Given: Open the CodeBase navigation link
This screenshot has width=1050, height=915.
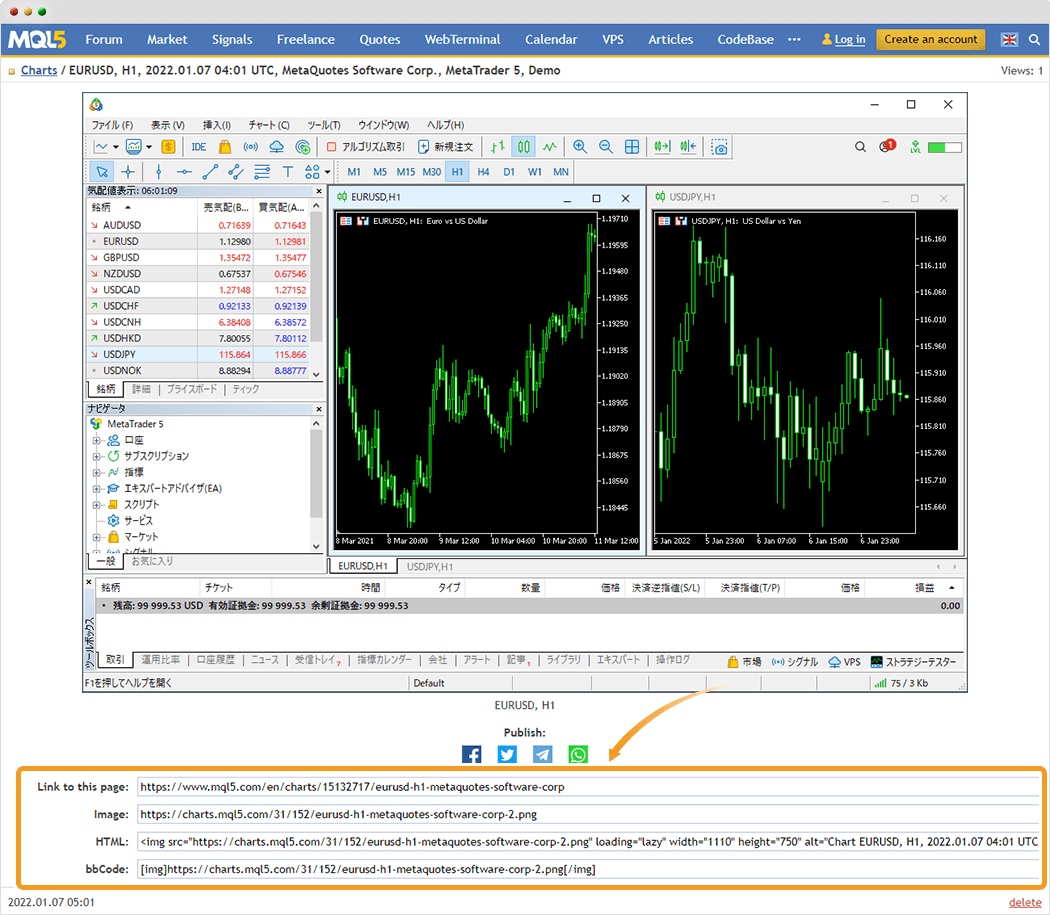Looking at the screenshot, I should click(x=745, y=40).
